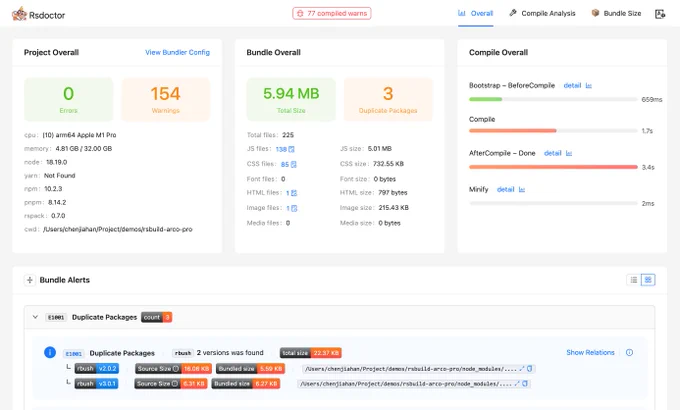Image resolution: width=680 pixels, height=410 pixels.
Task: Open View Bundler Config link
Action: pyautogui.click(x=177, y=52)
